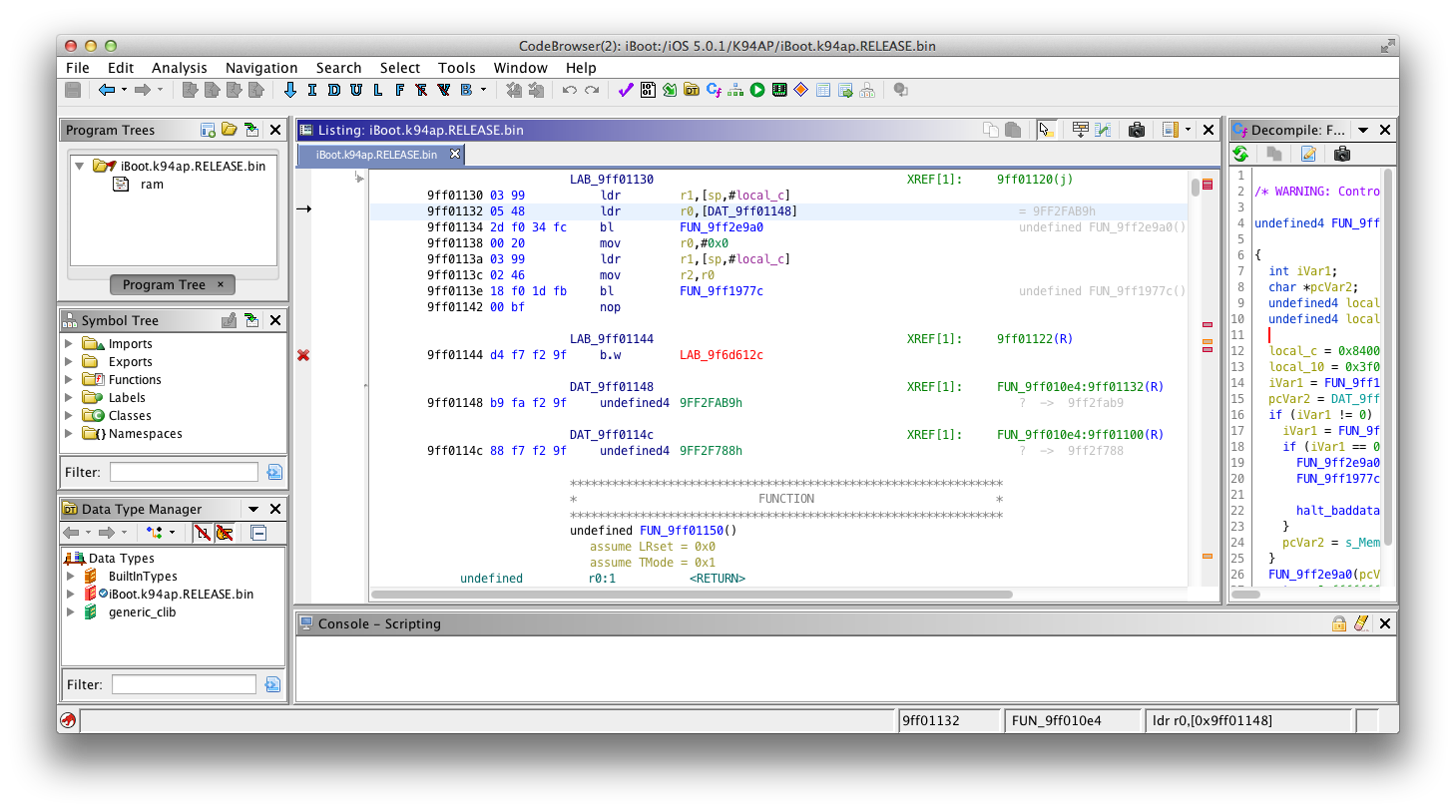Viewport: 1456px width, 812px height.
Task: Open the bookmark type dropdown arrow
Action: 484,90
